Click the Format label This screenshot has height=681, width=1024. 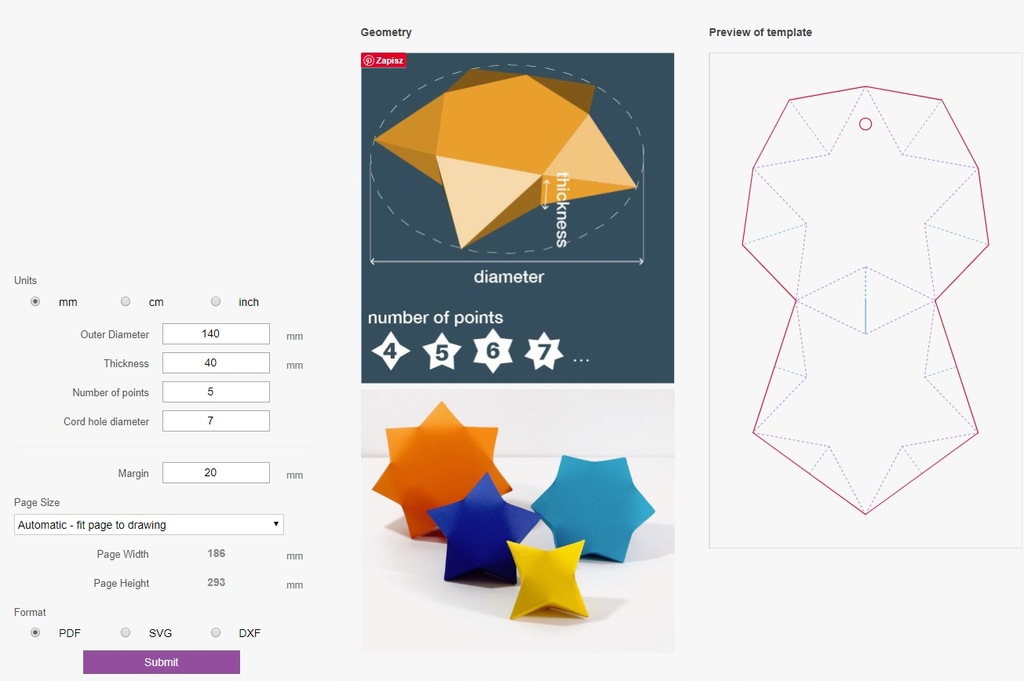(30, 612)
